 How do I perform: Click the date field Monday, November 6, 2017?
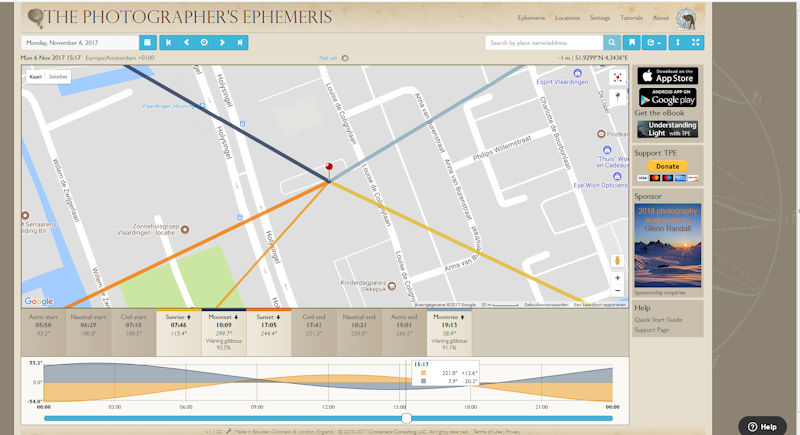(80, 42)
